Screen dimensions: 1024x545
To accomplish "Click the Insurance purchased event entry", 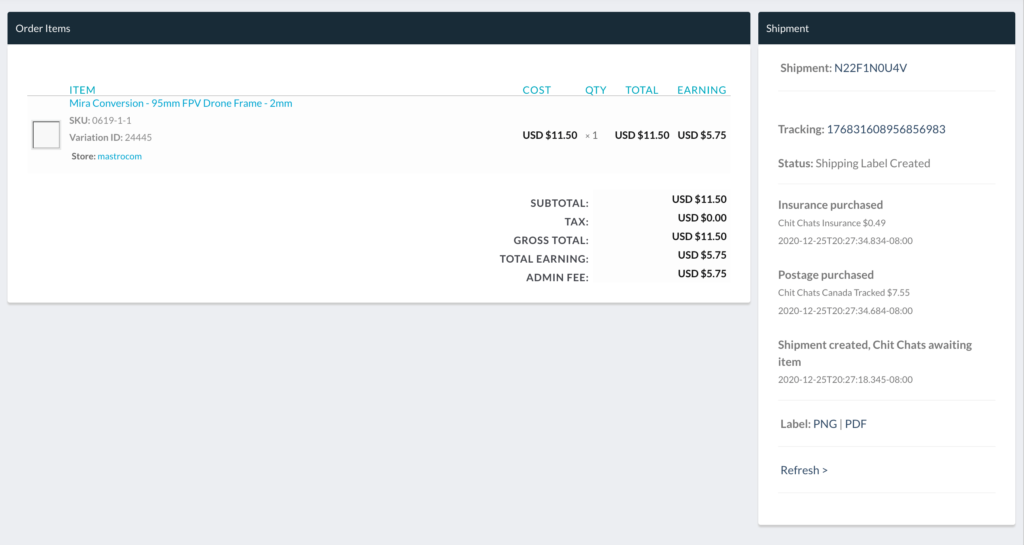I will point(830,205).
